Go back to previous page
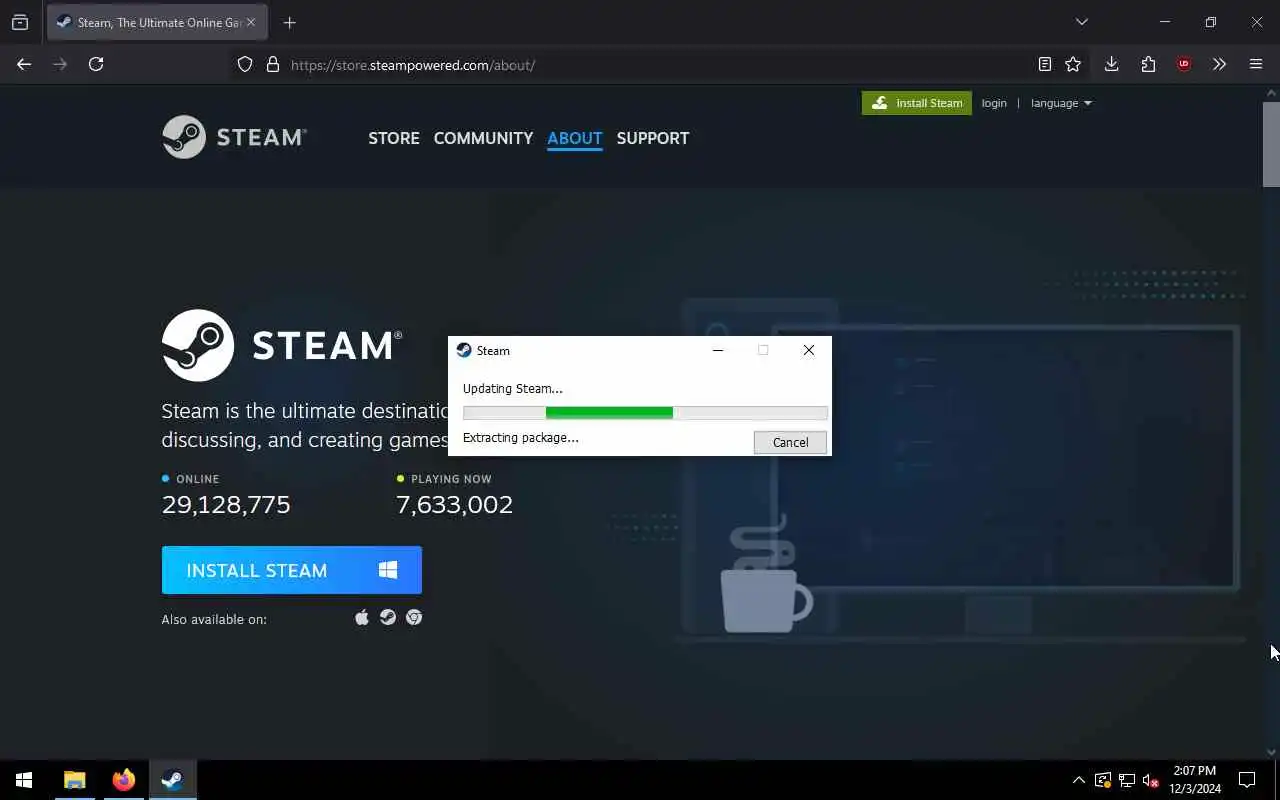This screenshot has width=1280, height=800. tap(24, 64)
